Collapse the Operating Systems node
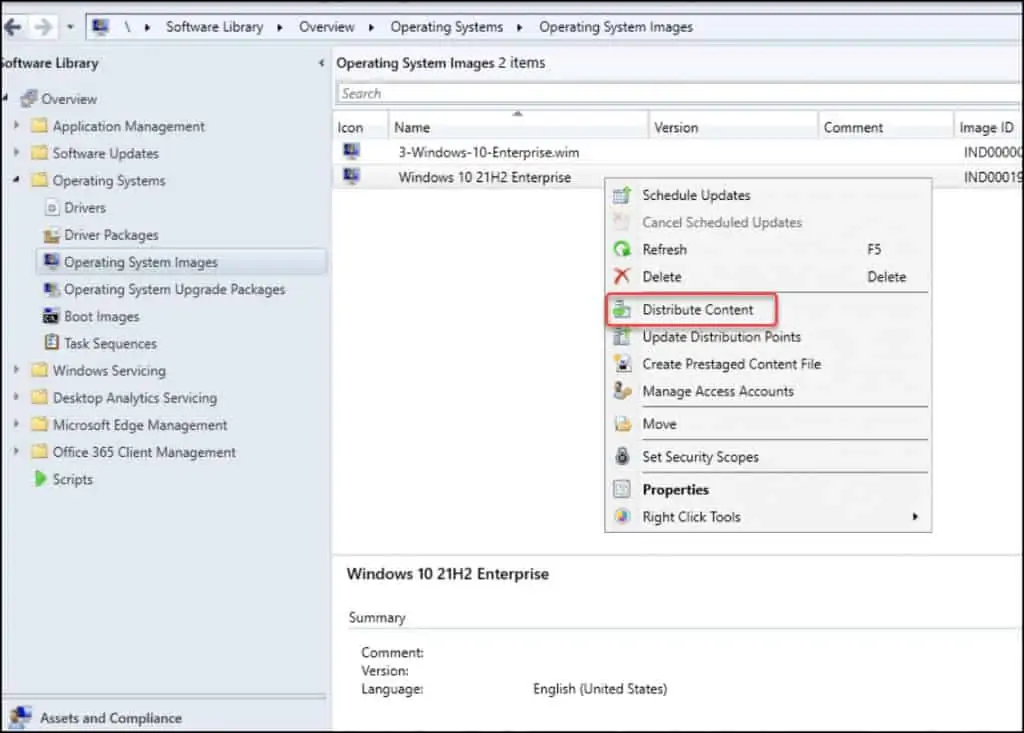This screenshot has width=1024, height=733. 16,180
